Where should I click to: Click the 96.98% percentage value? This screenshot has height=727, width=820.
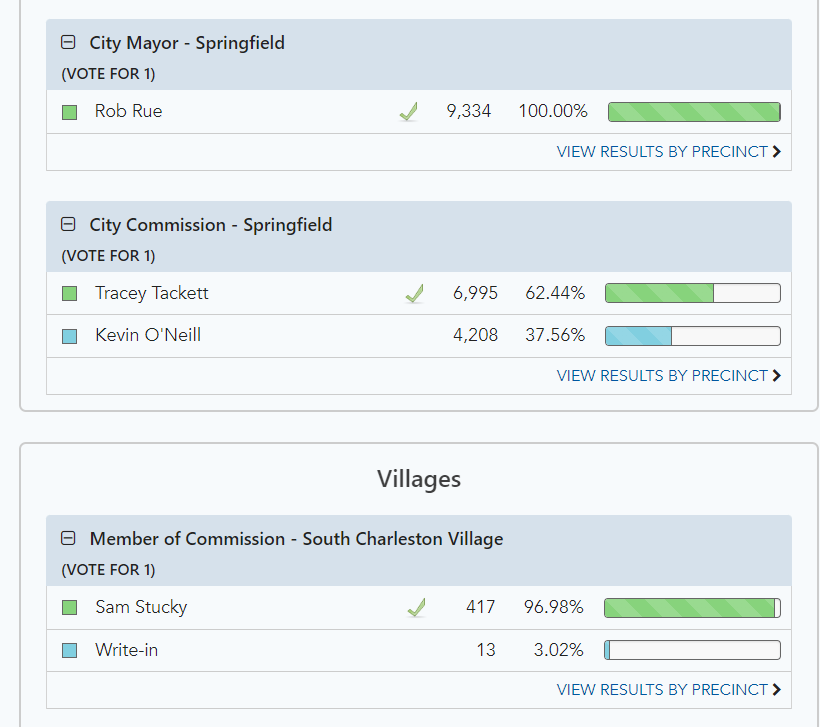[x=554, y=607]
